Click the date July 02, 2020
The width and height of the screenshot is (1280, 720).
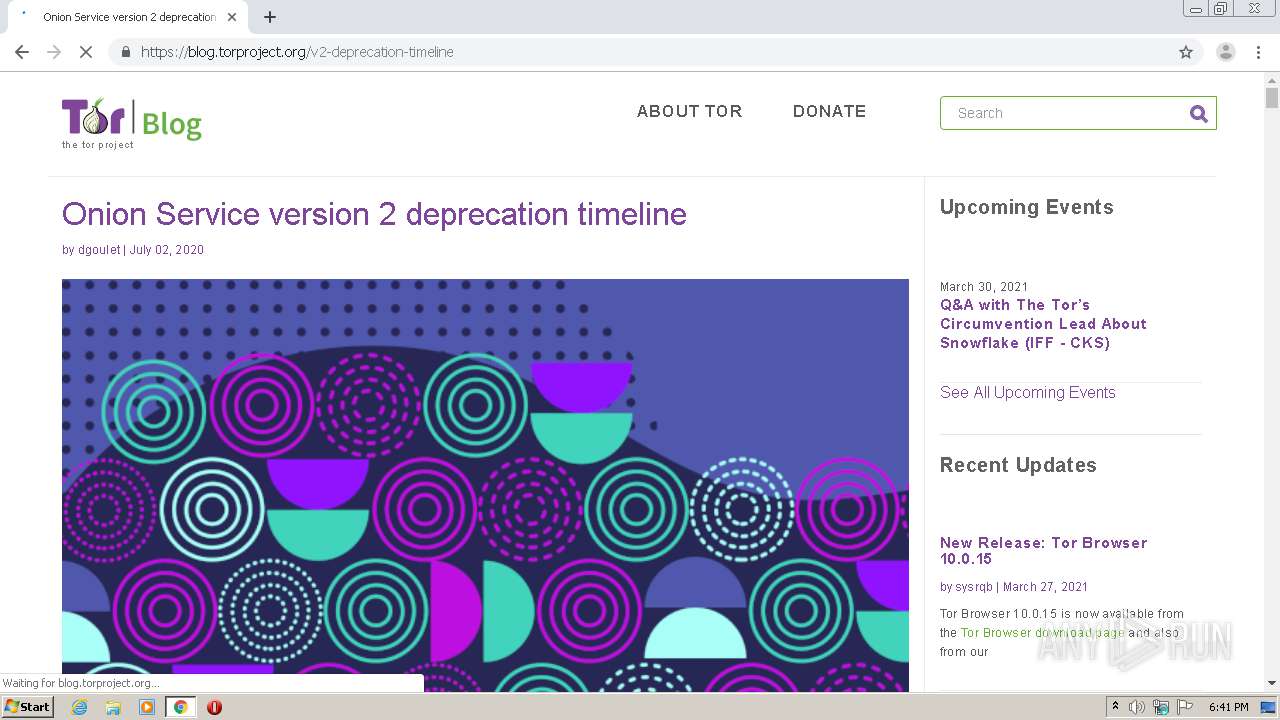(166, 250)
